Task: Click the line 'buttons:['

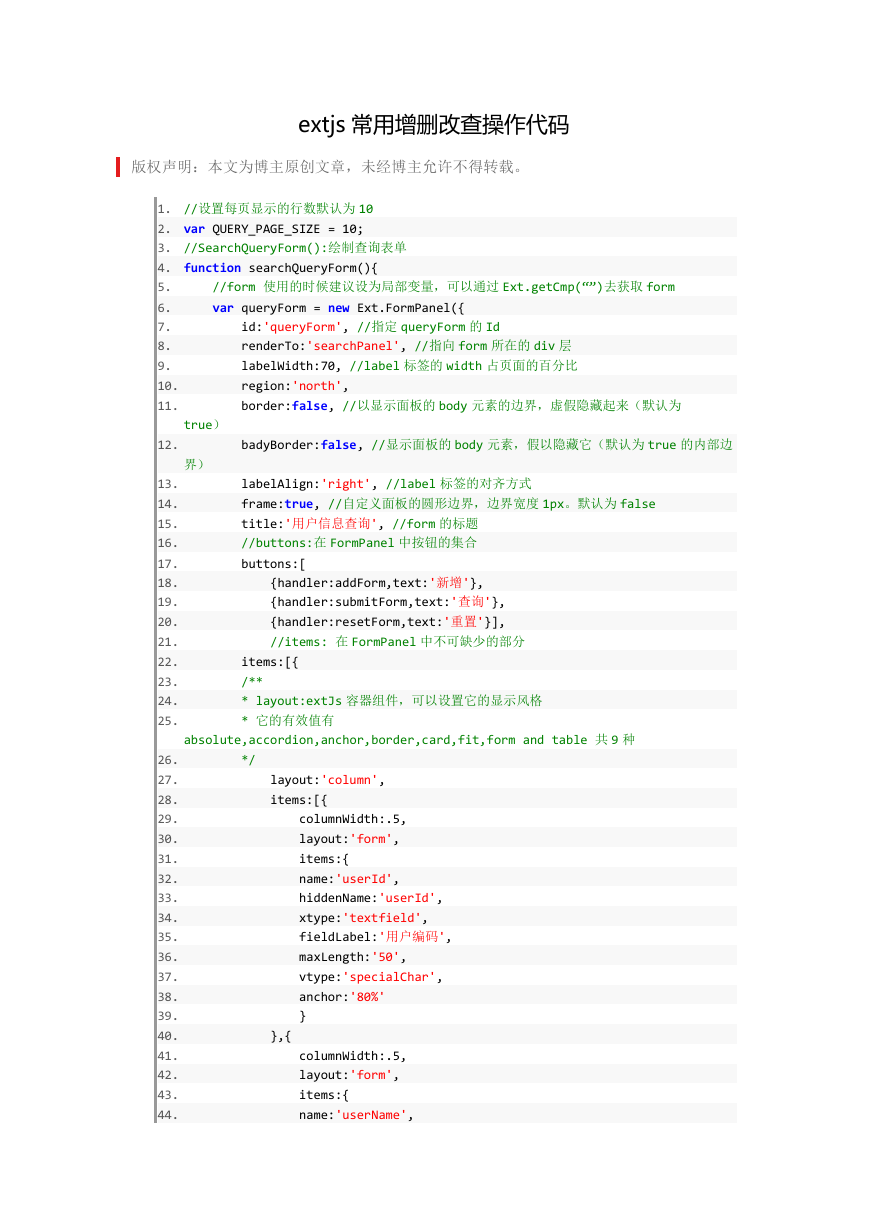Action: tap(273, 562)
